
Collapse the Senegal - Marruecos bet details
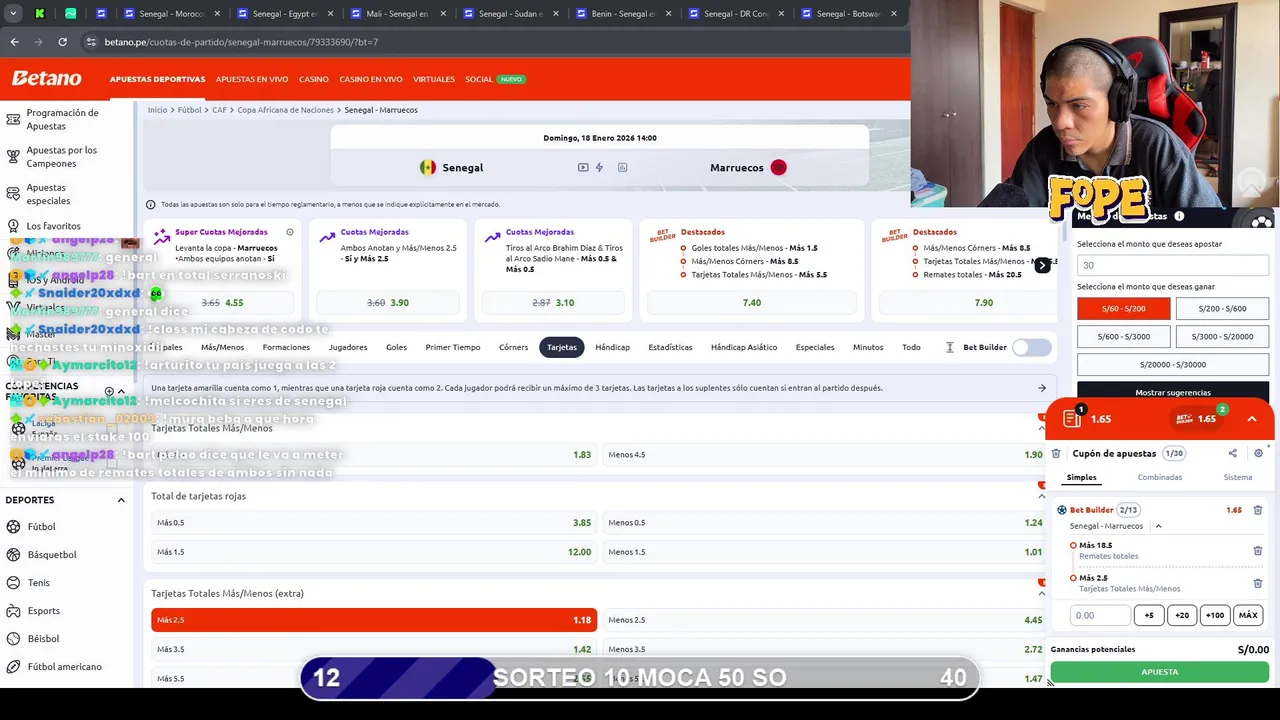coord(1158,526)
